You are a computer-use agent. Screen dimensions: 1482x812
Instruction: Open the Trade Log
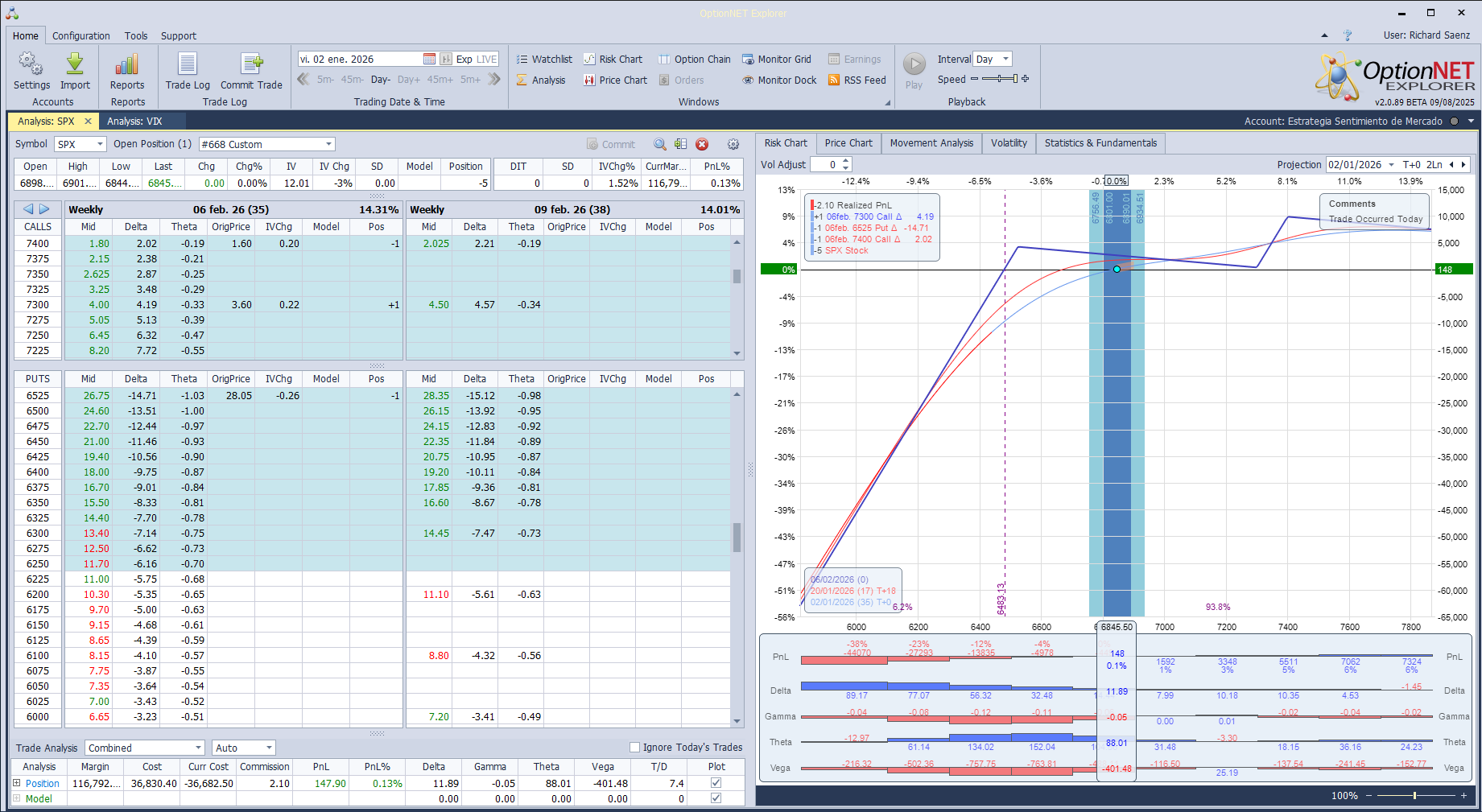coord(188,71)
